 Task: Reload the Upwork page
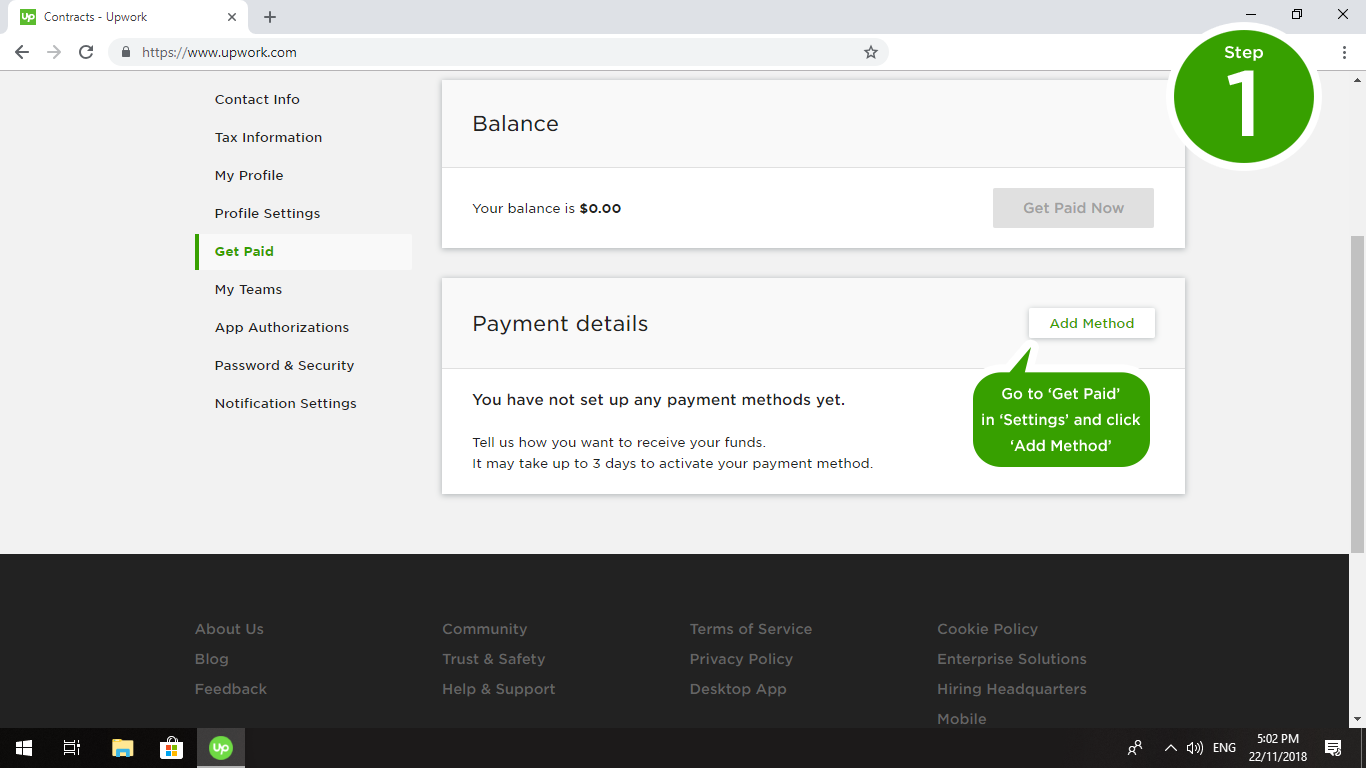click(x=86, y=52)
